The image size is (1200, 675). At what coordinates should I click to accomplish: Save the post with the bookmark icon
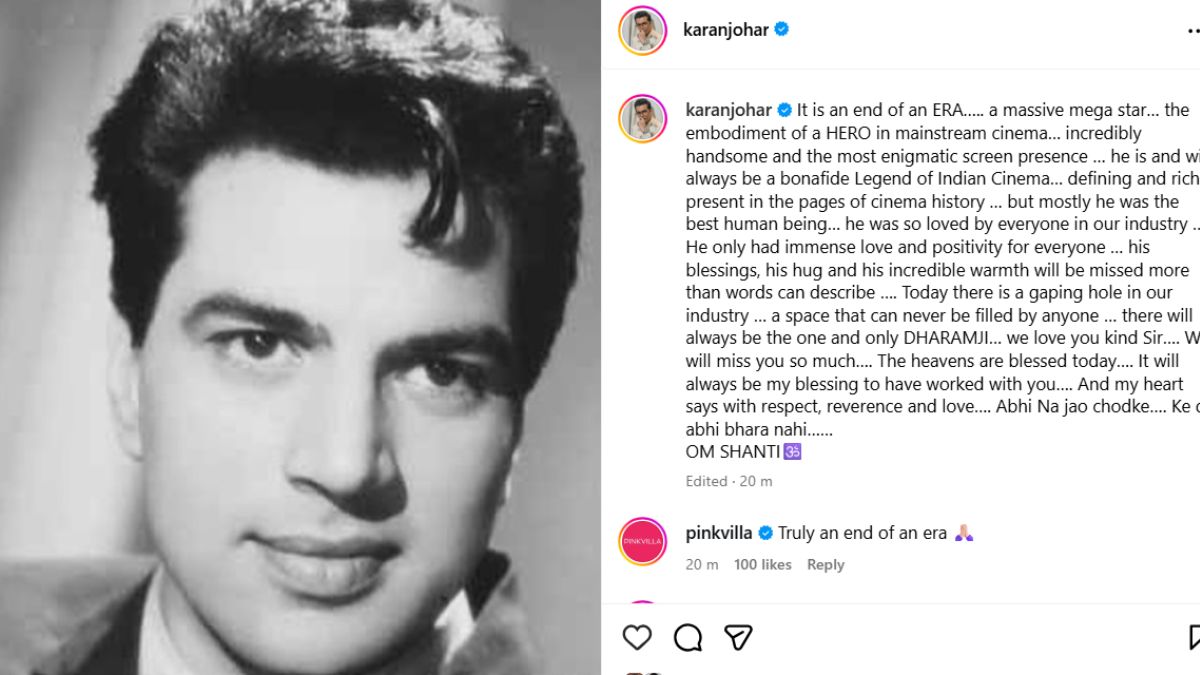[1194, 638]
